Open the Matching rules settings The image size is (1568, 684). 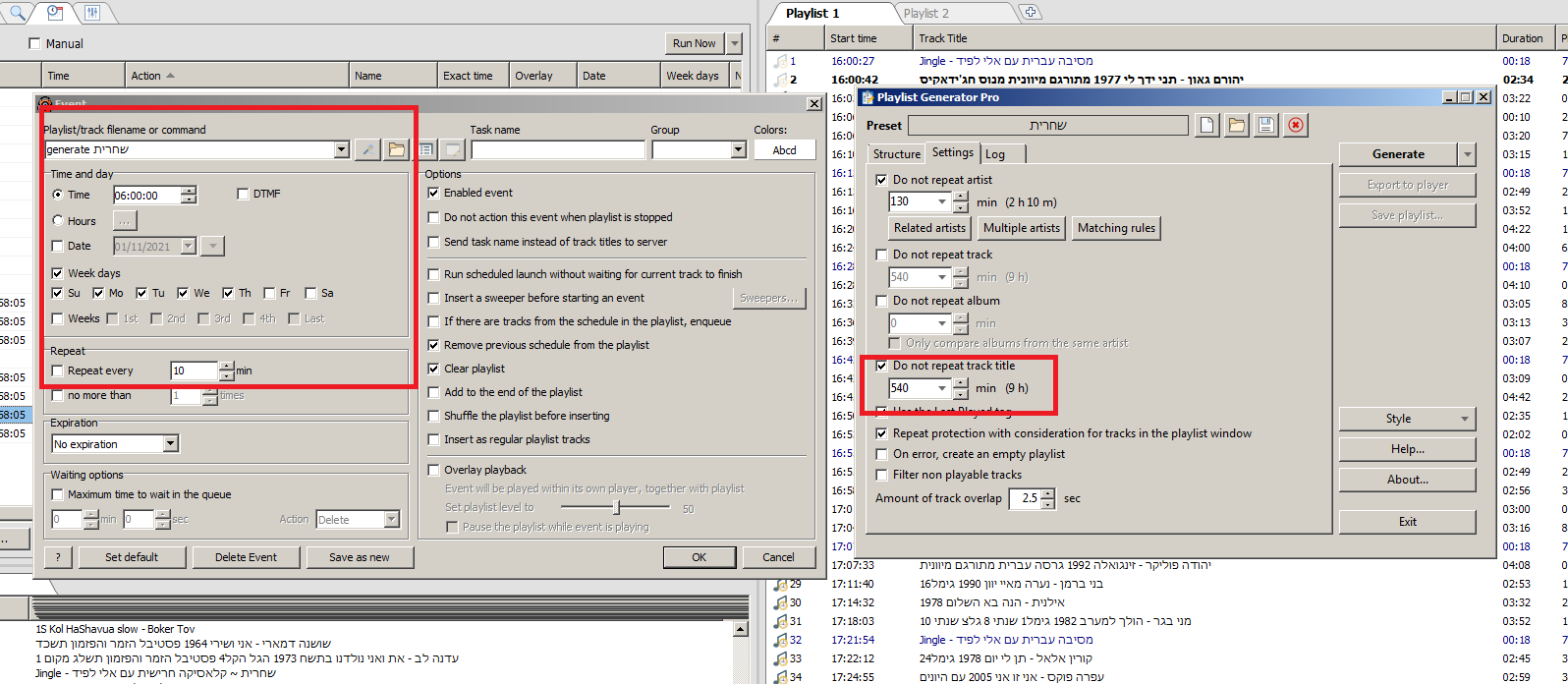point(1116,228)
